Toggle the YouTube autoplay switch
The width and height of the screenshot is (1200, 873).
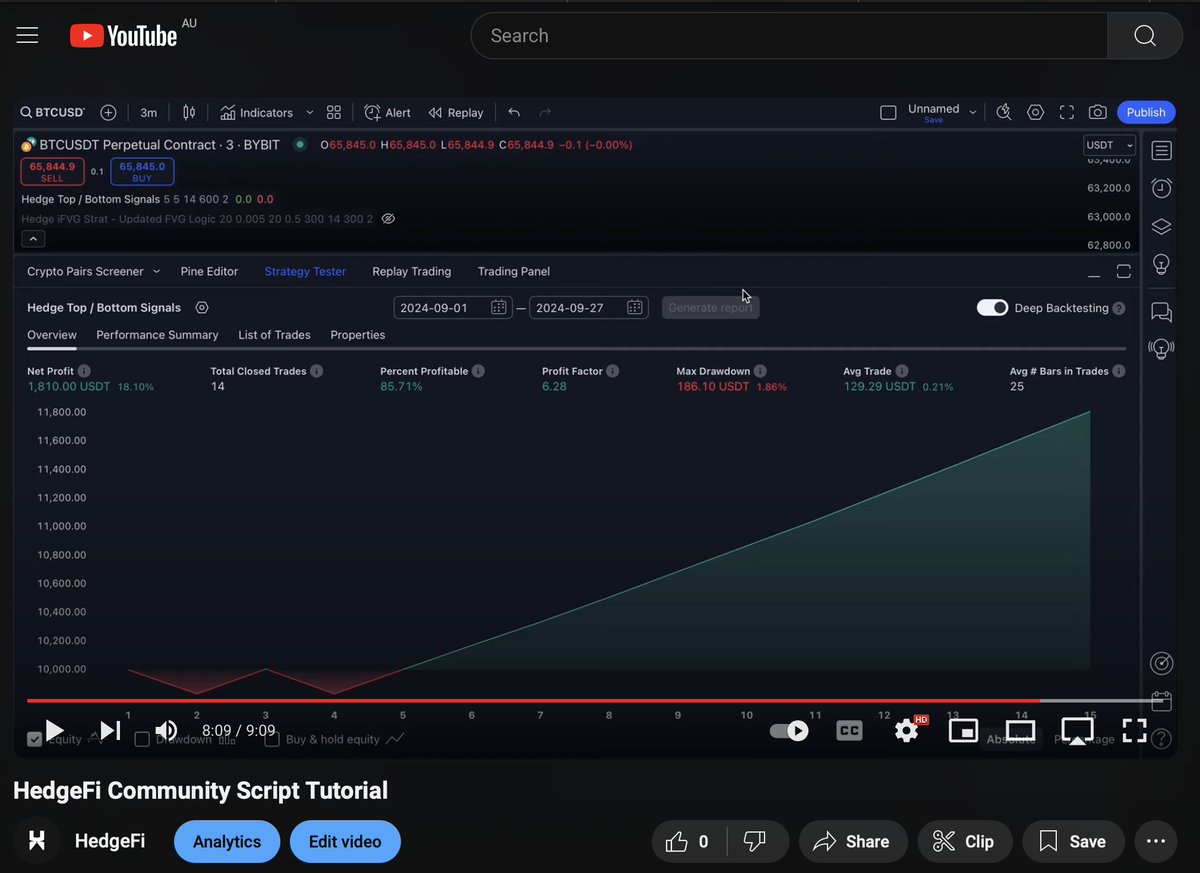click(x=790, y=731)
